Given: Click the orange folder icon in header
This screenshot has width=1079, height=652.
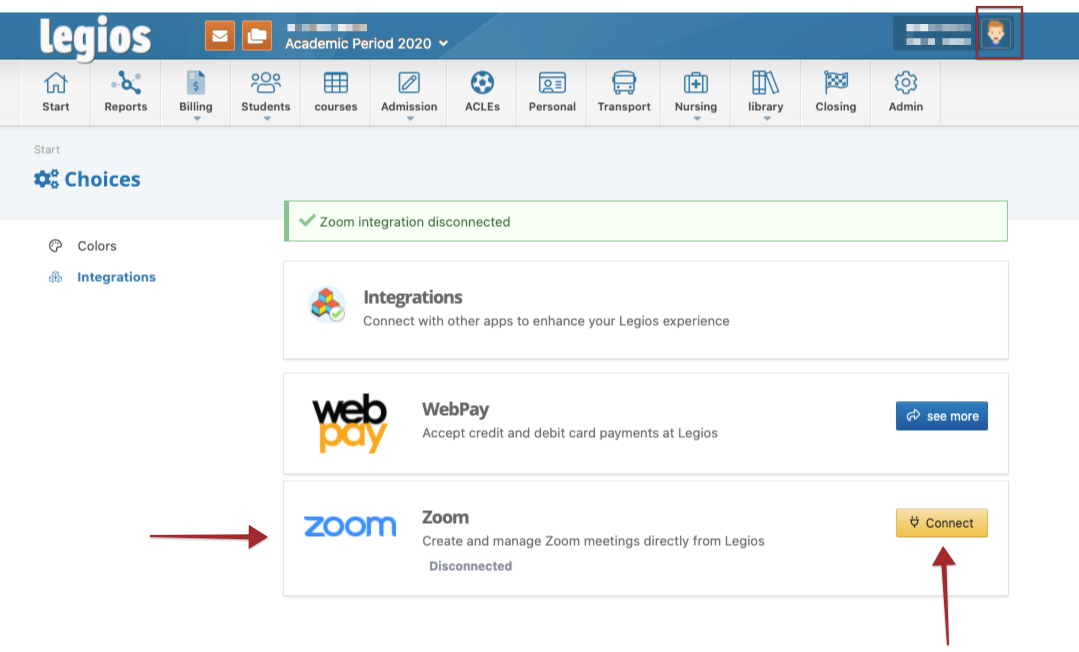Looking at the screenshot, I should pyautogui.click(x=257, y=36).
